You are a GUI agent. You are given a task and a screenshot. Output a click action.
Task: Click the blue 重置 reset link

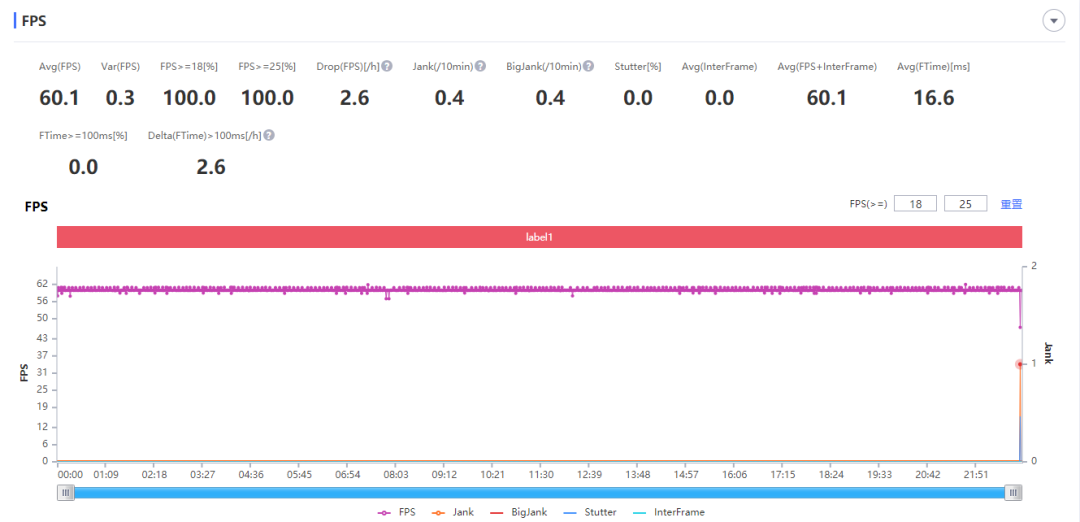(1011, 204)
